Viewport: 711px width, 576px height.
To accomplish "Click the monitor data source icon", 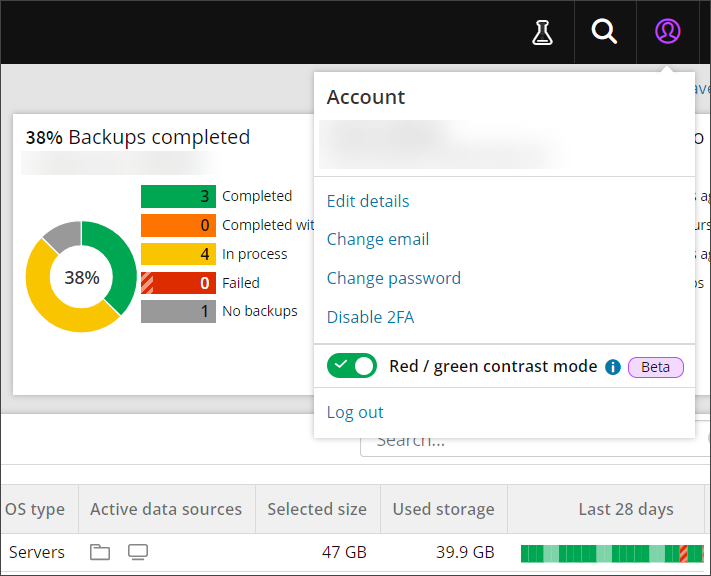I will point(138,552).
